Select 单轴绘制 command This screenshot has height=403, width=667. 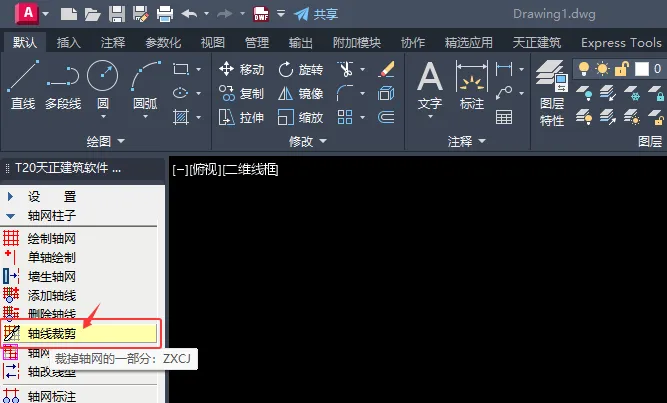(51, 257)
